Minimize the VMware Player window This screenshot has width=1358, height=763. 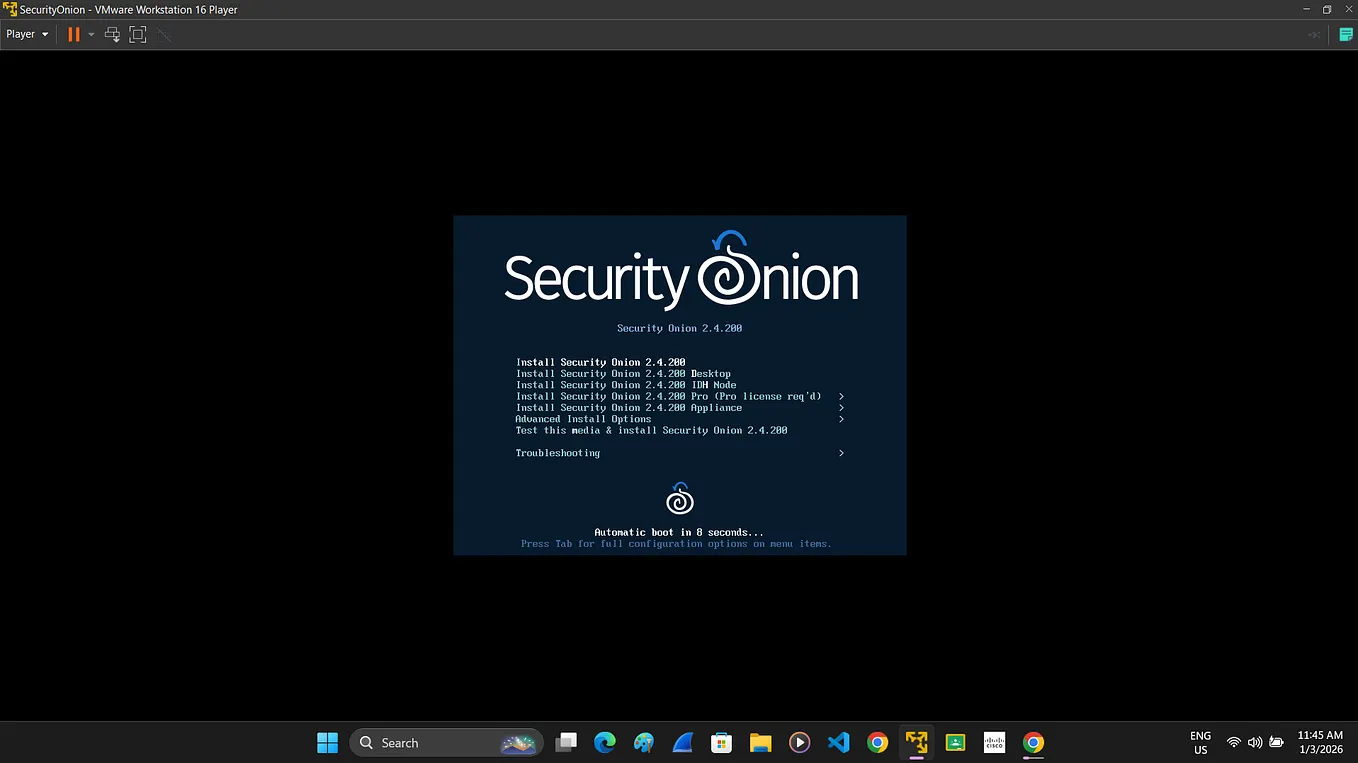(1306, 9)
